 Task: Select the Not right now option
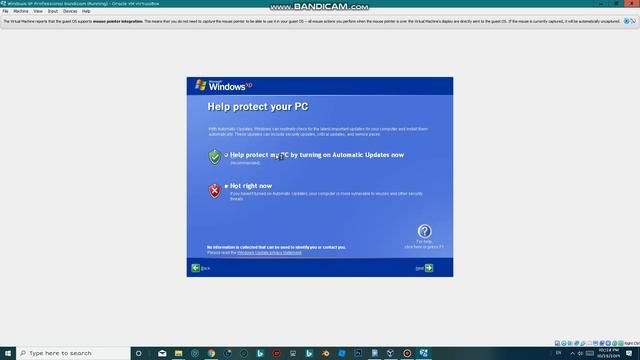227,186
